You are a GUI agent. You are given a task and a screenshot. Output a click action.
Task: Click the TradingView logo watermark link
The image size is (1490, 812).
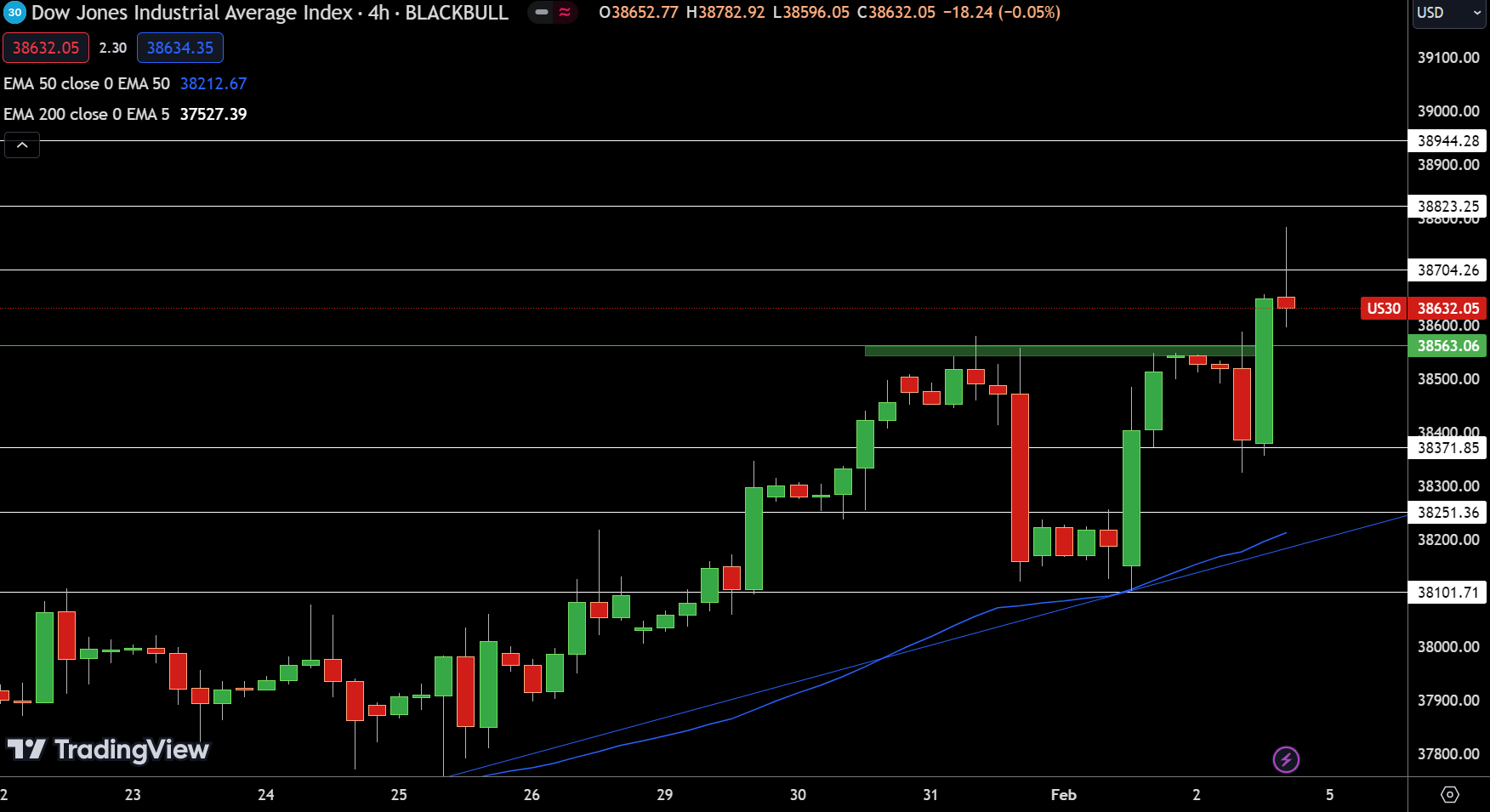tap(108, 749)
